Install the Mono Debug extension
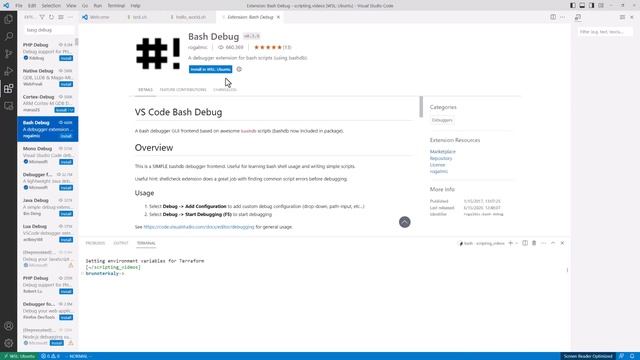This screenshot has height=360, width=640. pyautogui.click(x=66, y=162)
